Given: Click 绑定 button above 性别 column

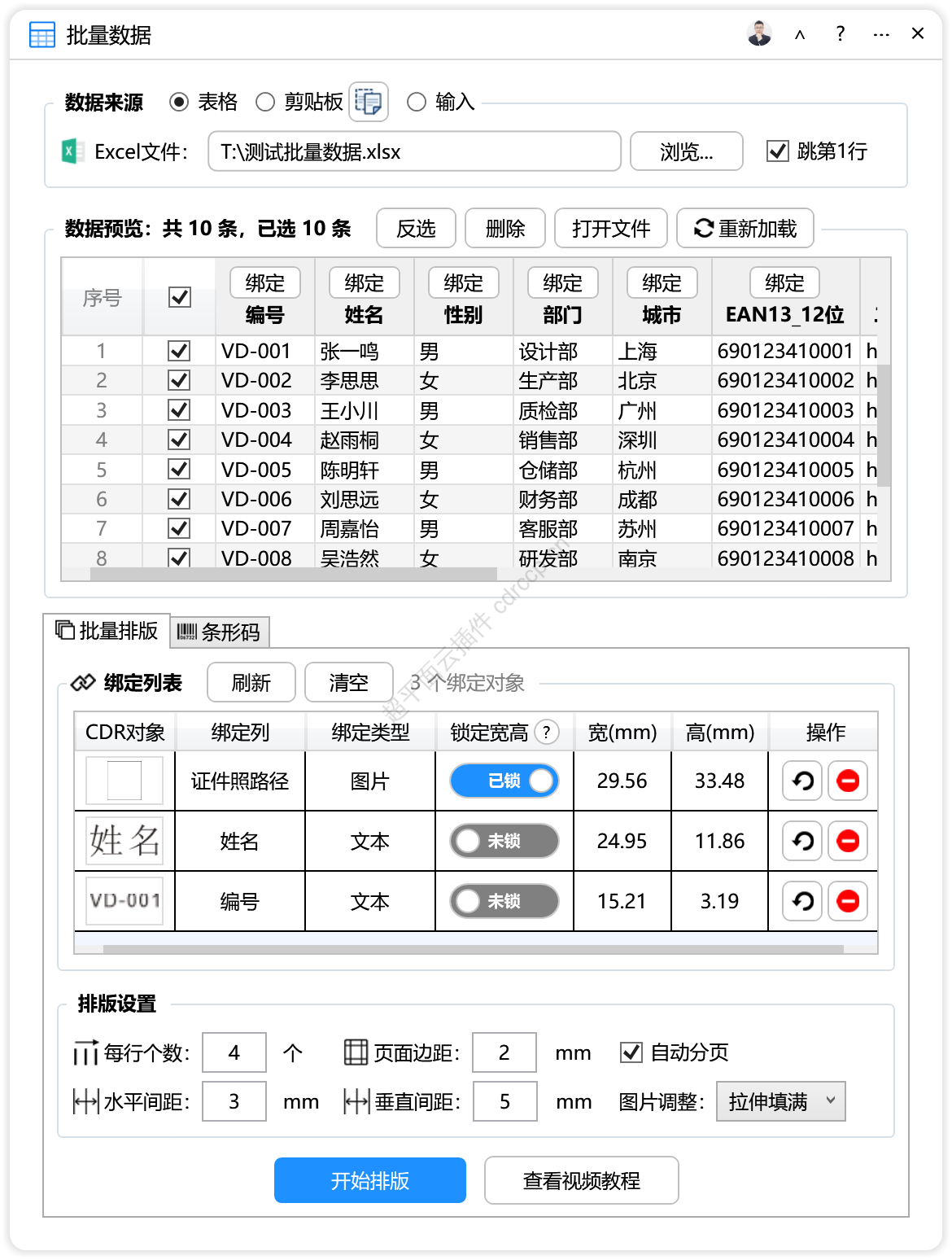Looking at the screenshot, I should [x=464, y=283].
